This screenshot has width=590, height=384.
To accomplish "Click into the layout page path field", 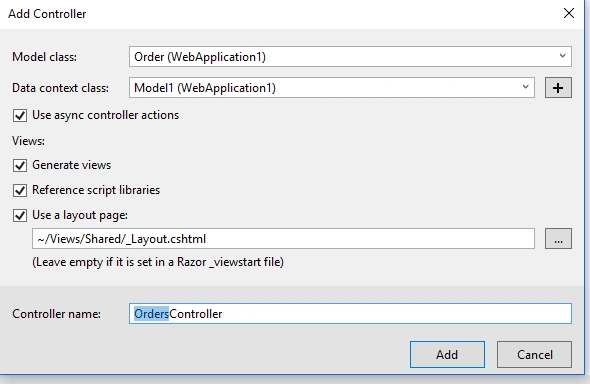I will tap(283, 238).
